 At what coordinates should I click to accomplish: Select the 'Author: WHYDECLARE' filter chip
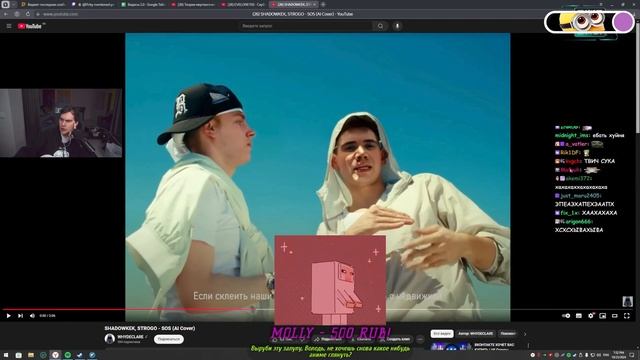[x=475, y=333]
